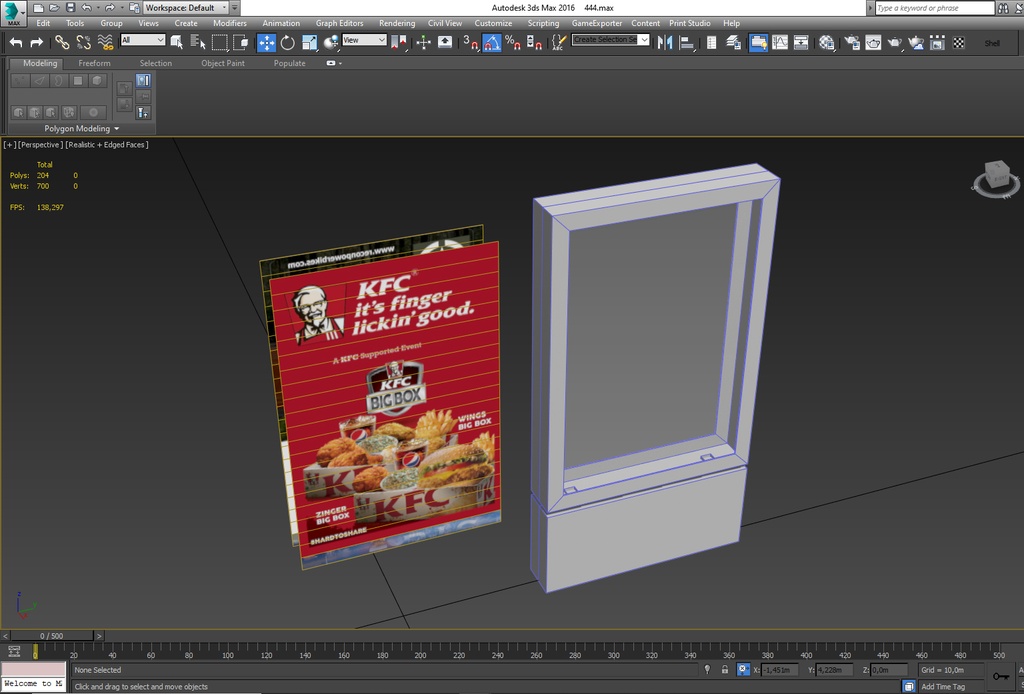Viewport: 1024px width, 694px height.
Task: Click Add Time Tag in status bar
Action: [x=943, y=687]
